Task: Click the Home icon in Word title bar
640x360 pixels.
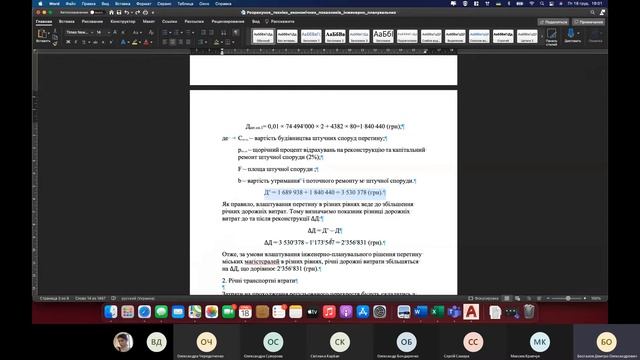Action: pos(111,13)
